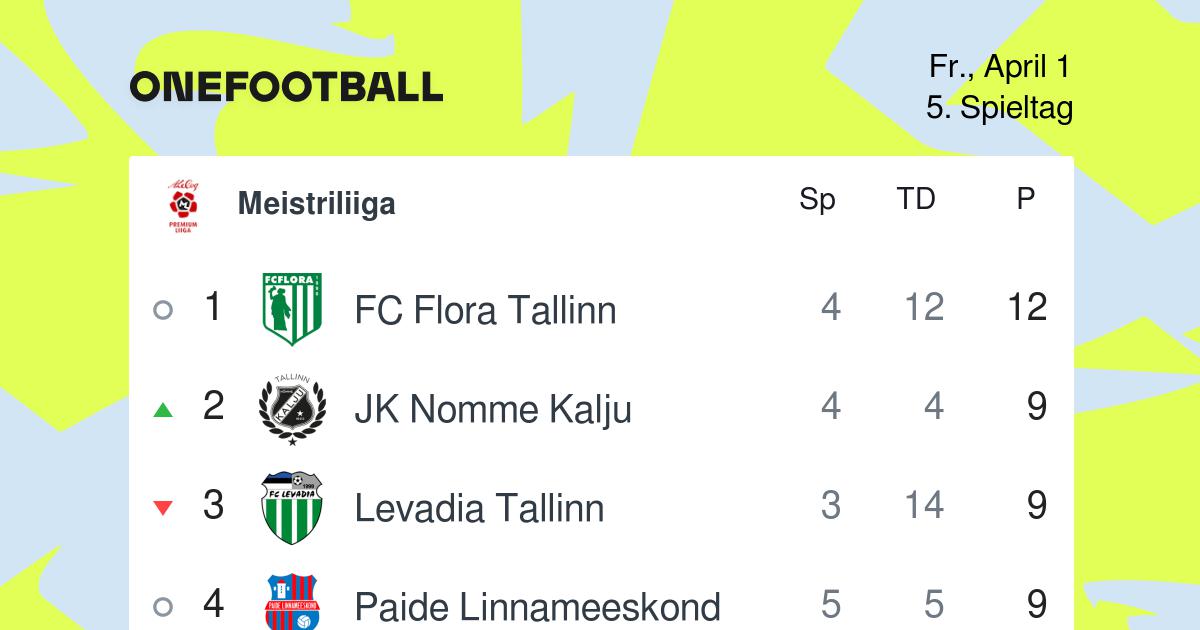Open FC Flora Tallinn team name
Screen dimensions: 1200x630
485,310
